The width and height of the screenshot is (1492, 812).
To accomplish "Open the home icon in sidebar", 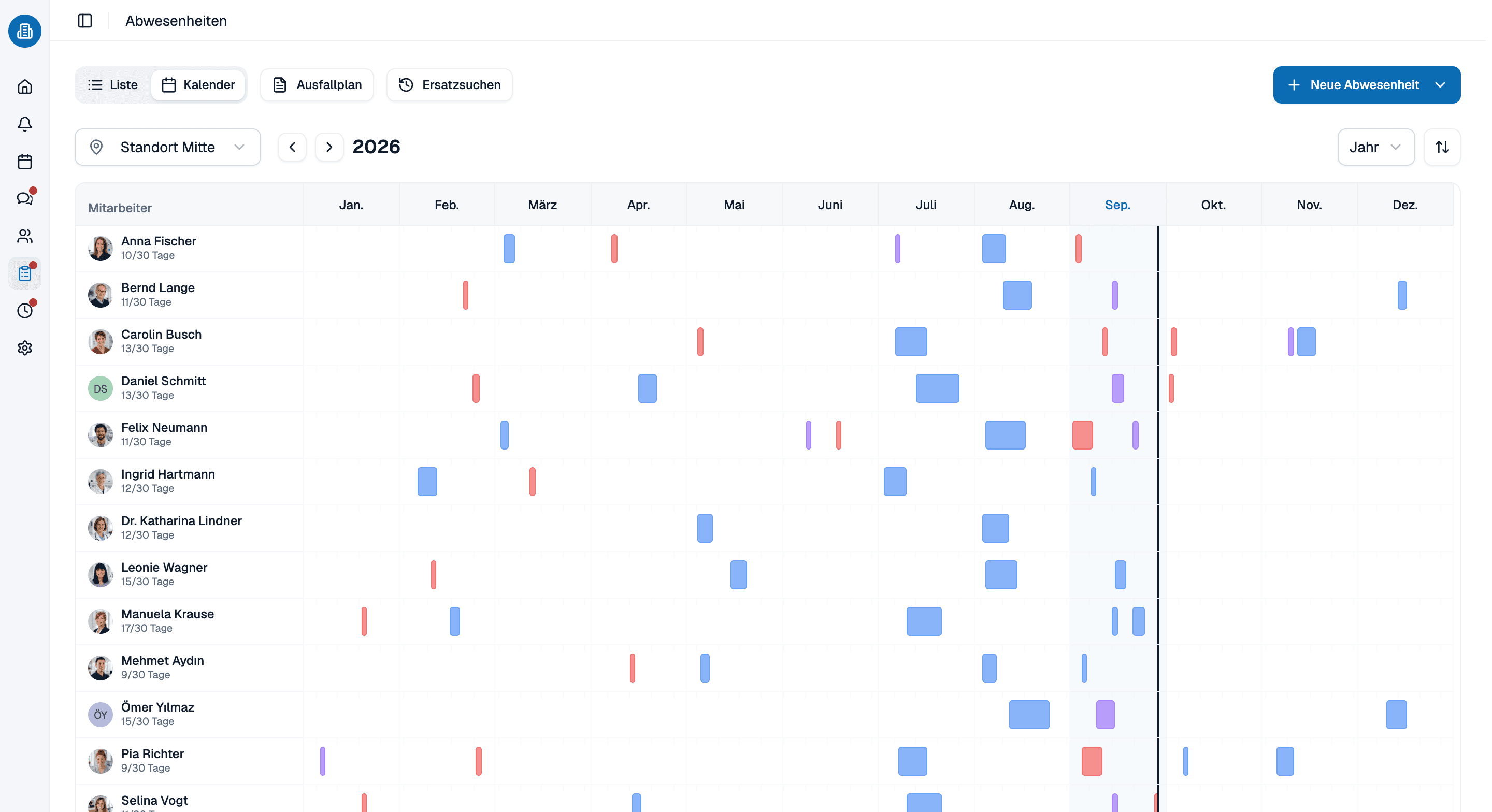I will click(25, 87).
